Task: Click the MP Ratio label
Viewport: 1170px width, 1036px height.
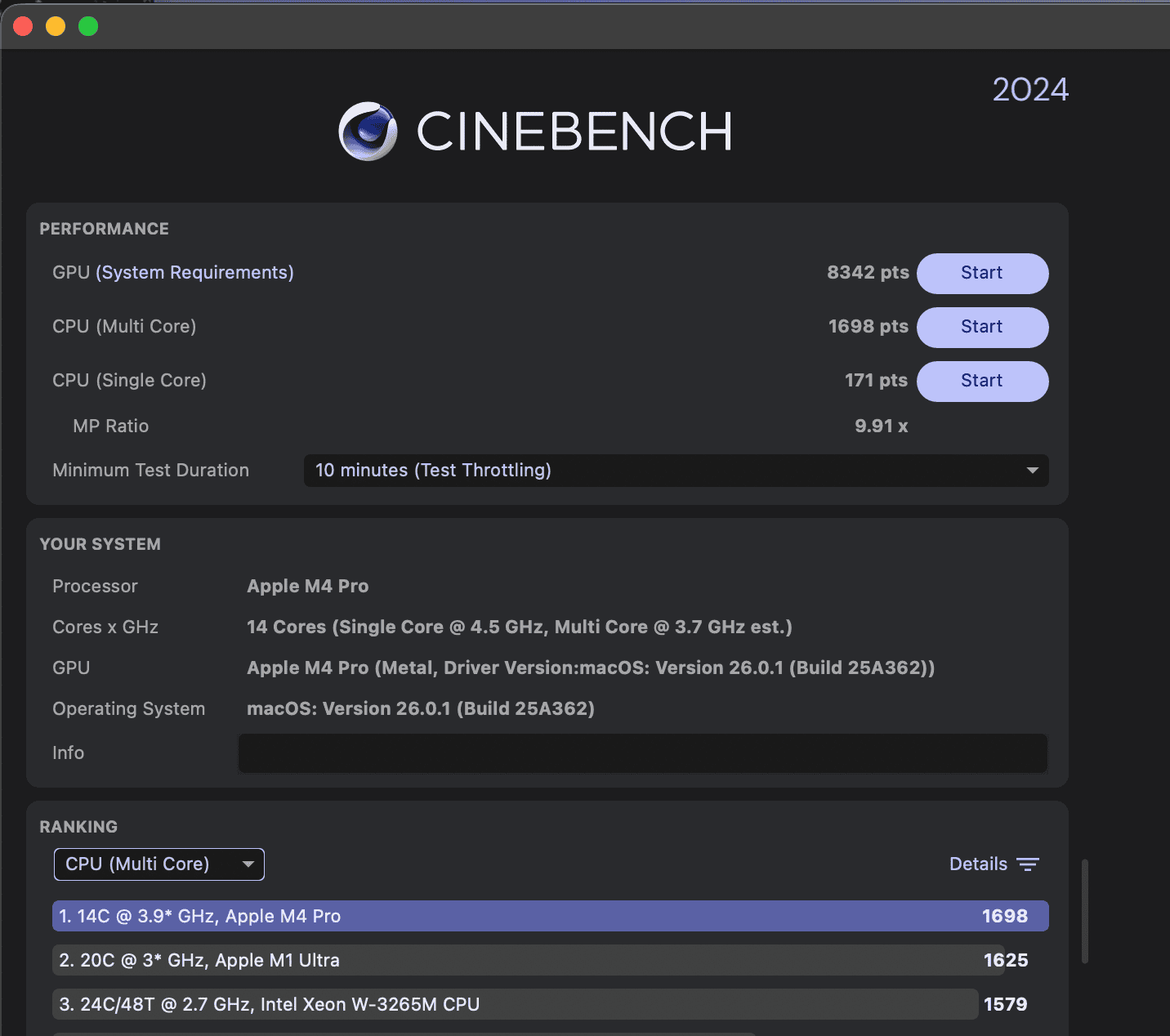Action: (111, 426)
